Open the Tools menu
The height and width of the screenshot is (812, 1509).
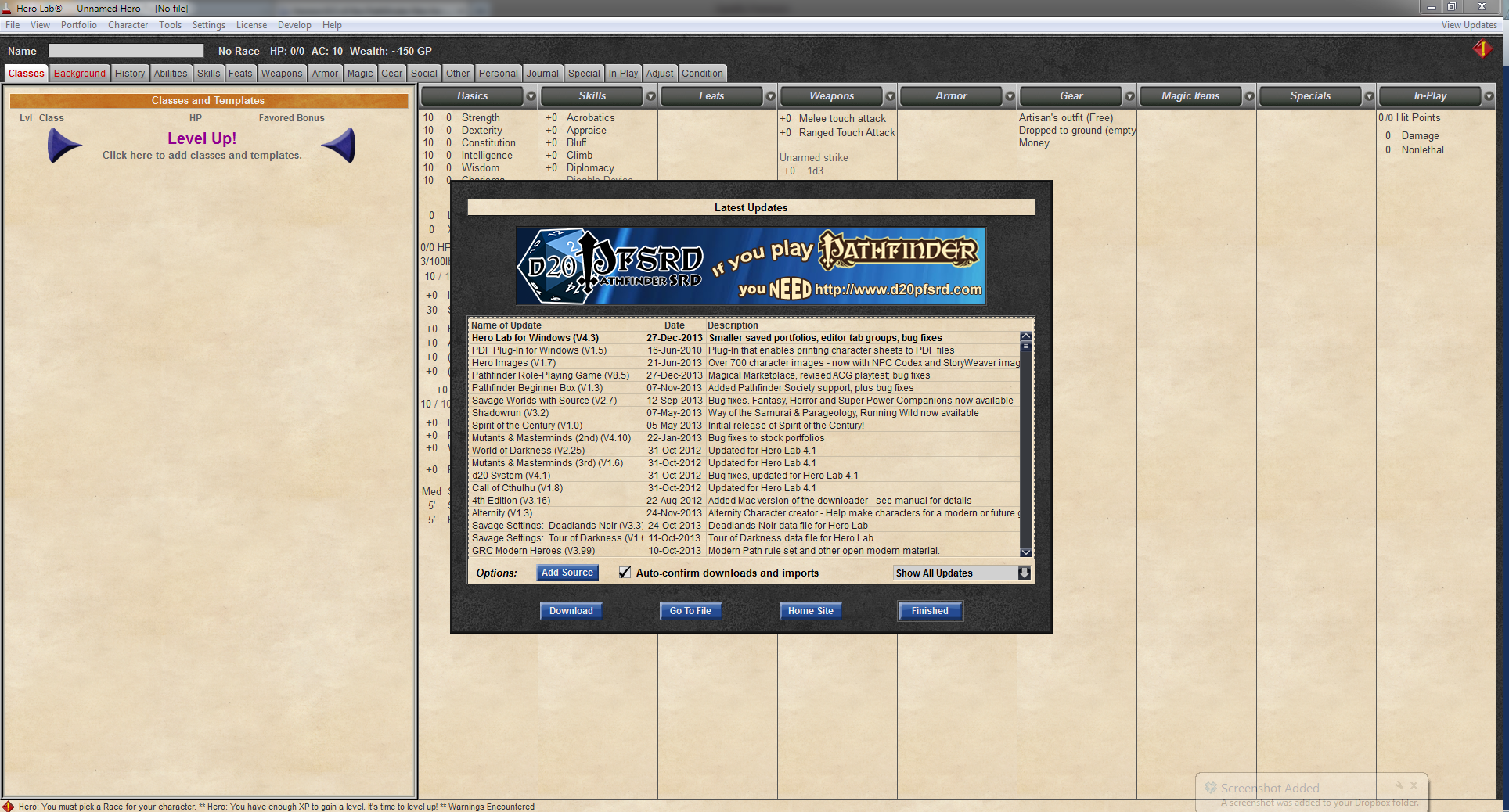click(170, 25)
